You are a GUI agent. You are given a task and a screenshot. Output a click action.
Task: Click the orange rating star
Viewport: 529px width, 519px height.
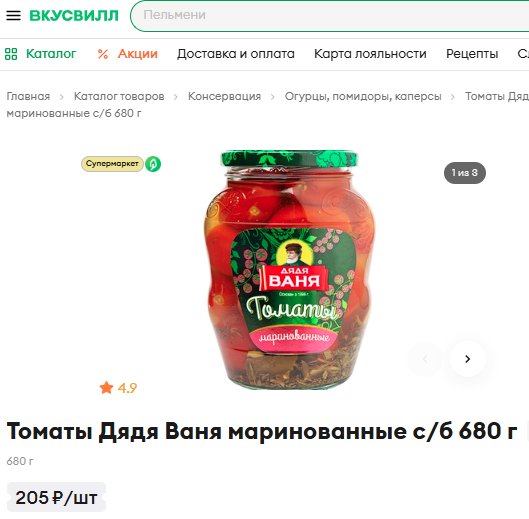click(x=106, y=388)
